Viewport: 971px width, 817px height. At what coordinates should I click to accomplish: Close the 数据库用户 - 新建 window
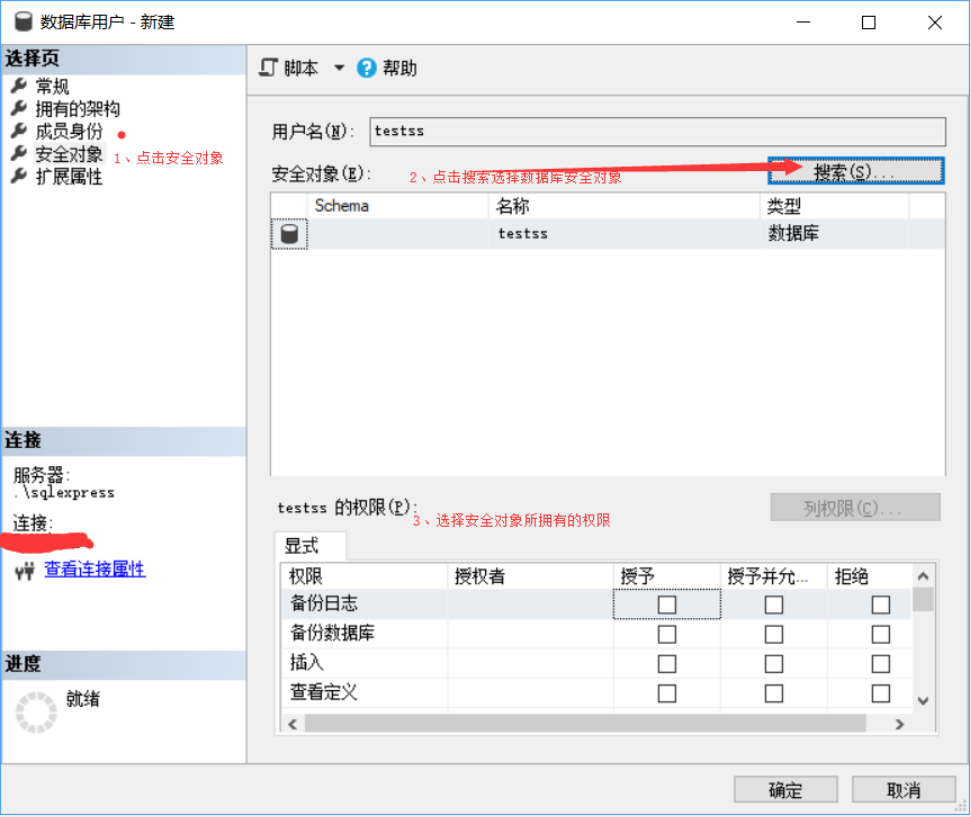934,23
